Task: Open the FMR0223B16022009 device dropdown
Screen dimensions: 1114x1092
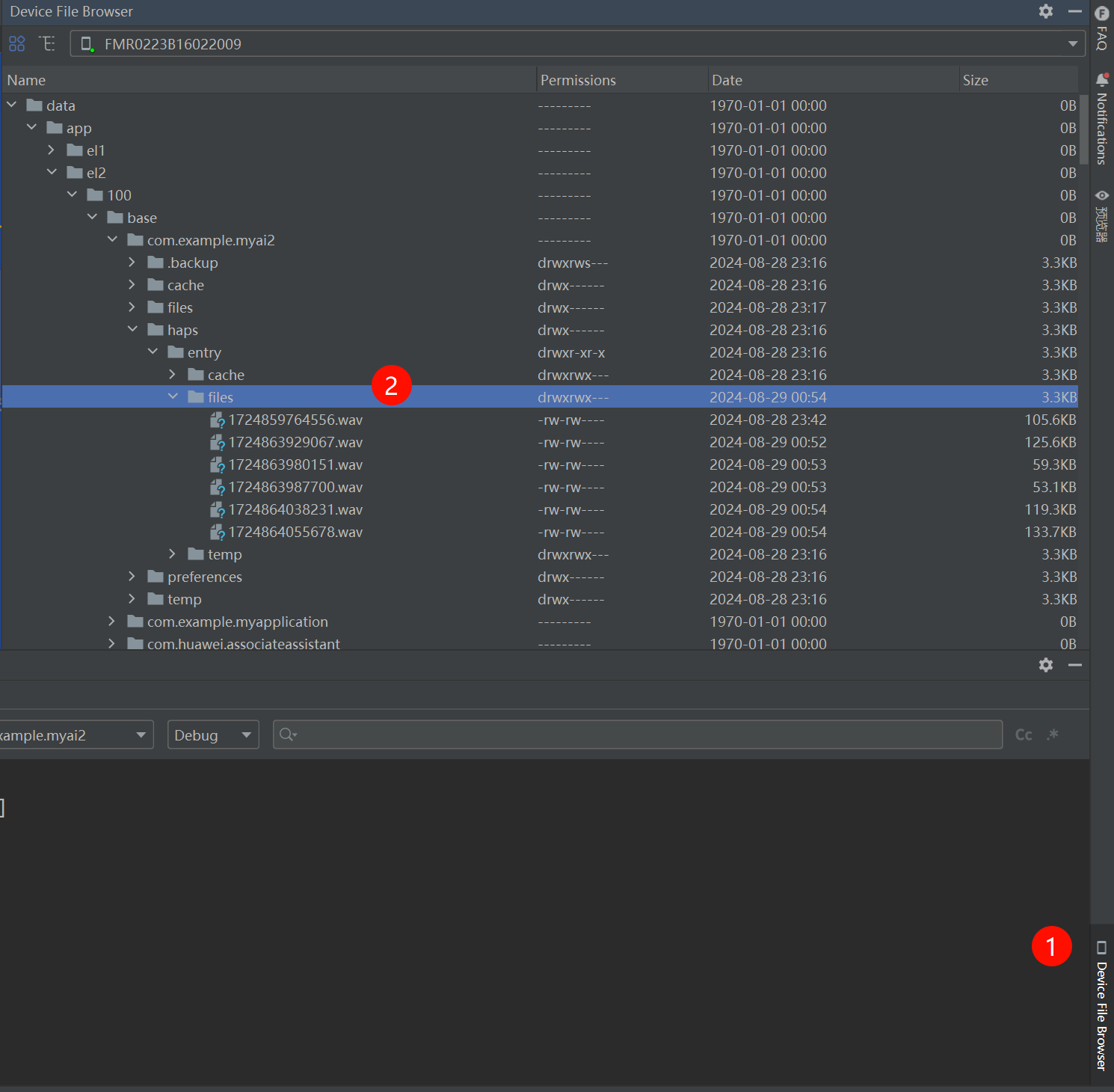Action: (578, 43)
